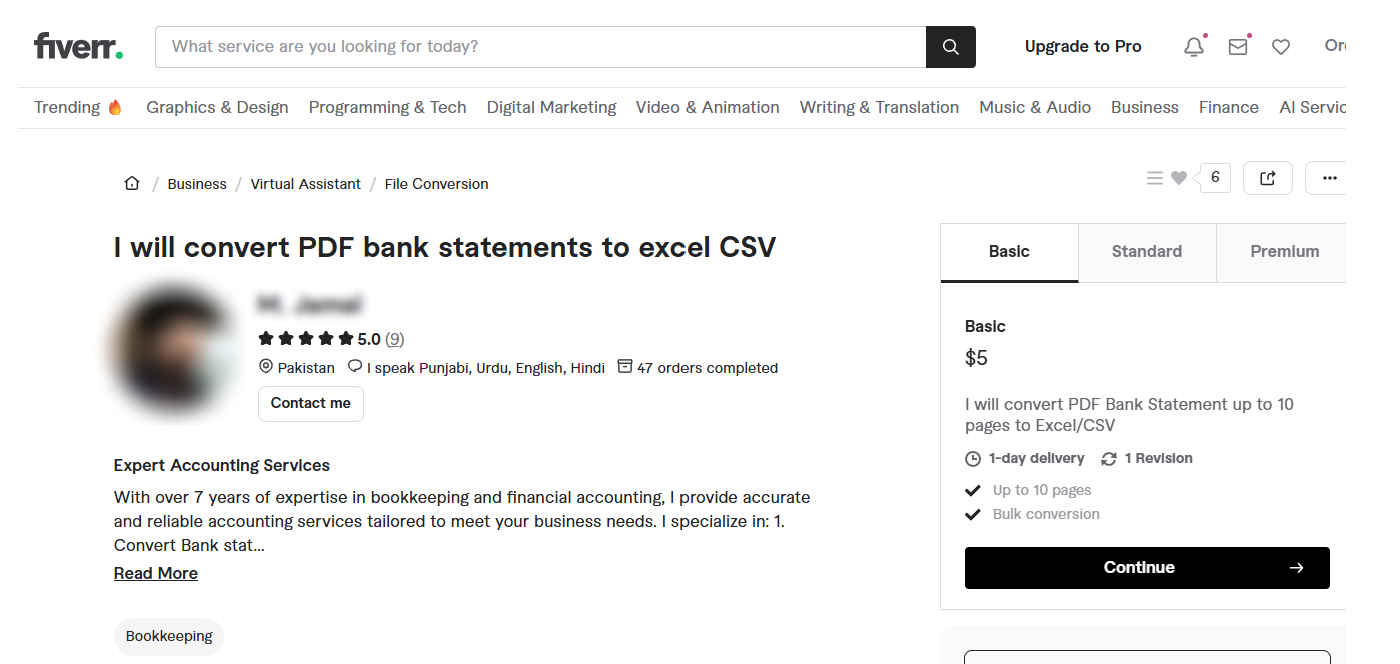Switch to the Standard pricing tab

[x=1146, y=252]
